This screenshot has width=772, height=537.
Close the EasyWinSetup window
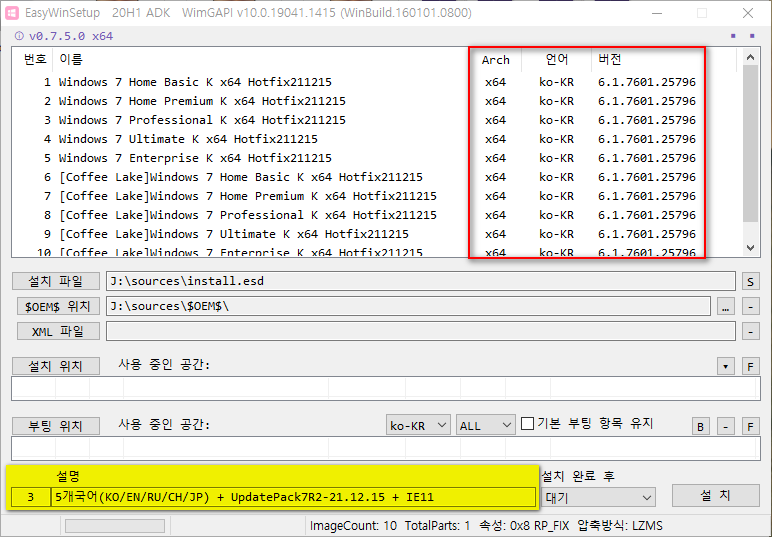click(748, 13)
